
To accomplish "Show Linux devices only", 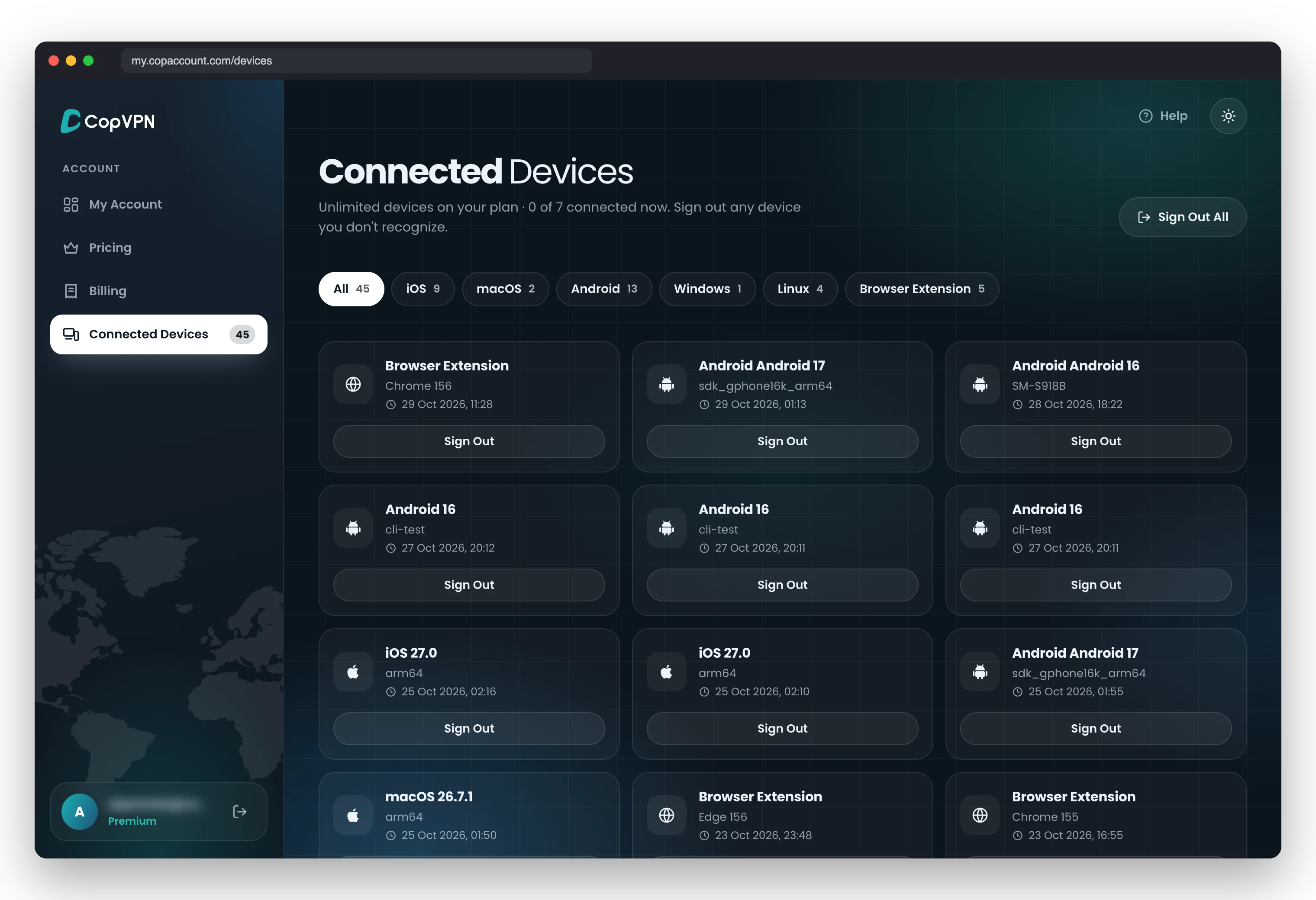I will point(800,289).
